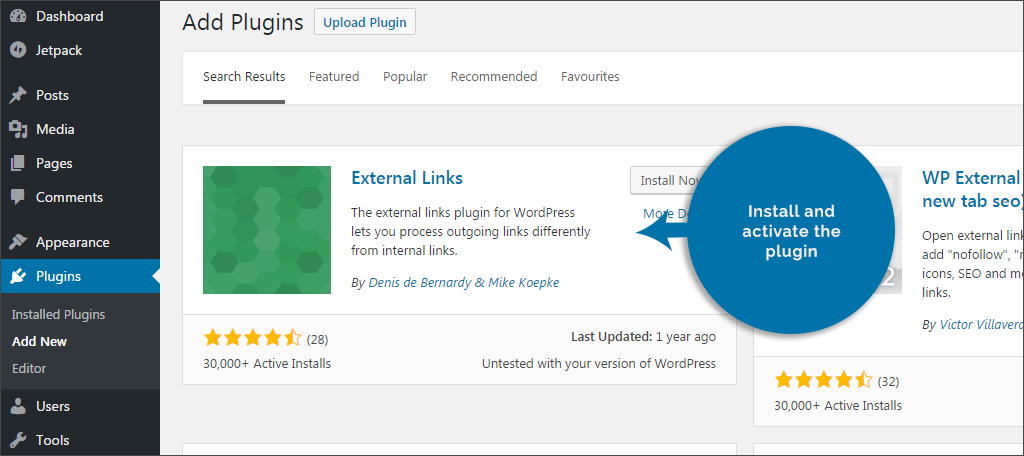Click the (28) ratings count
The image size is (1024, 456).
tap(317, 340)
